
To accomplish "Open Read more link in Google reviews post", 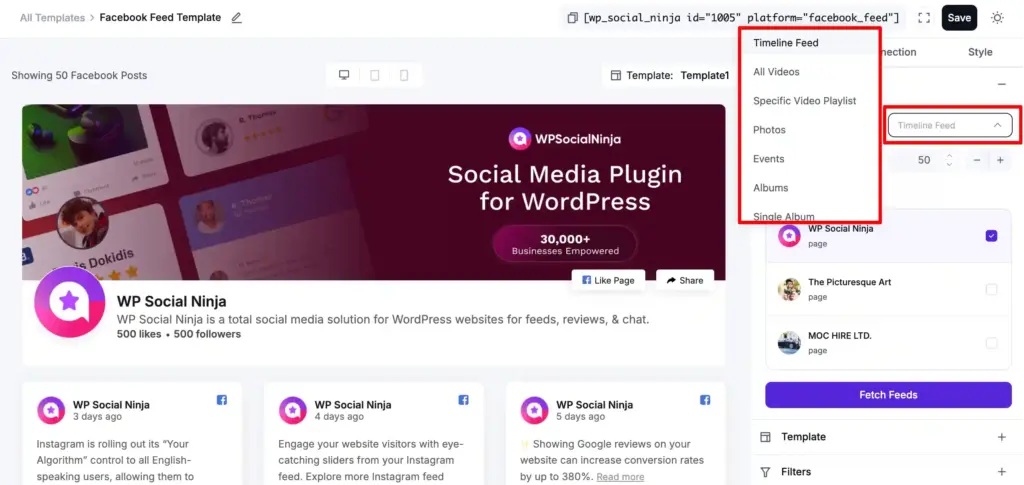I will 620,477.
